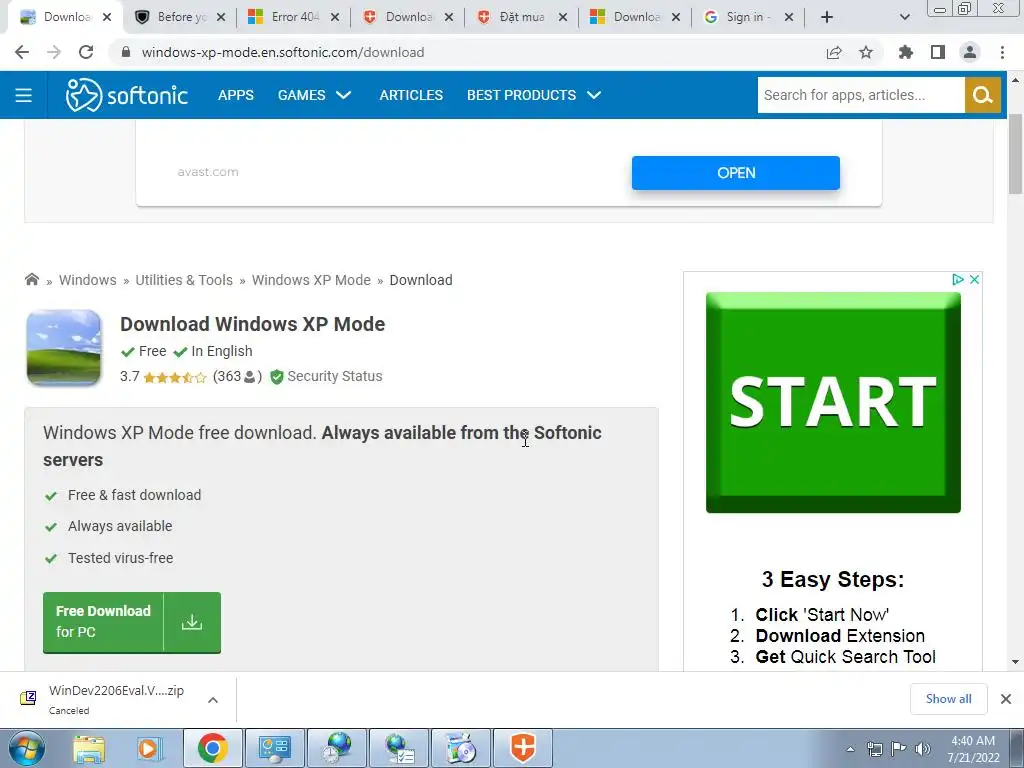Click the volume speaker tray icon
The image size is (1024, 768).
point(923,749)
